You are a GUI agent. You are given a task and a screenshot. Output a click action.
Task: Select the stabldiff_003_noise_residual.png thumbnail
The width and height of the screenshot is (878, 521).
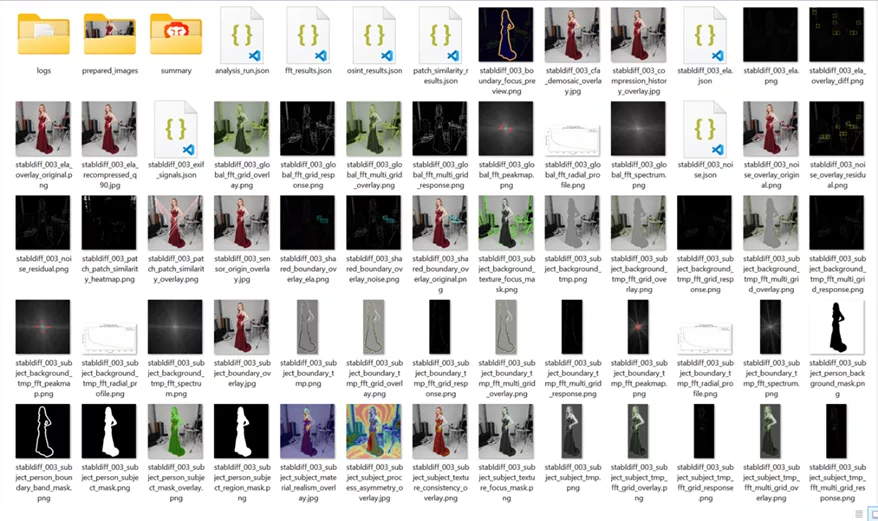(43, 222)
